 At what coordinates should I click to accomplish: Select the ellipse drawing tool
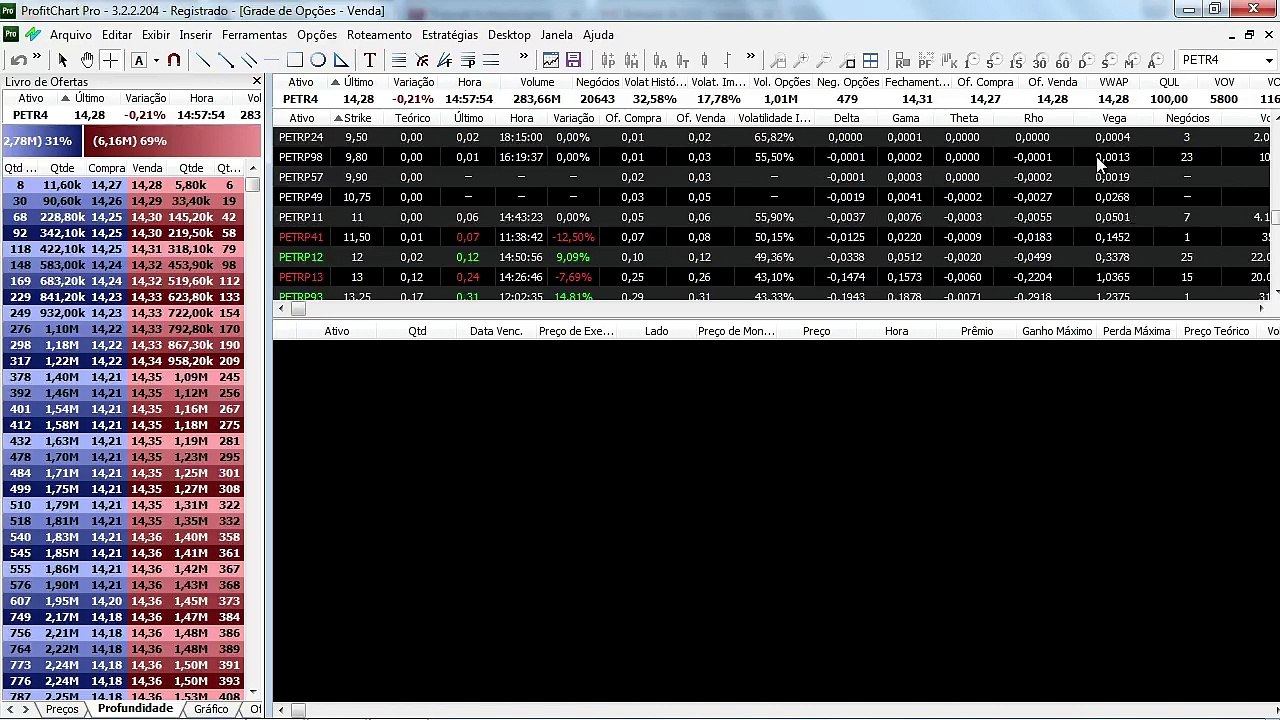click(x=318, y=60)
